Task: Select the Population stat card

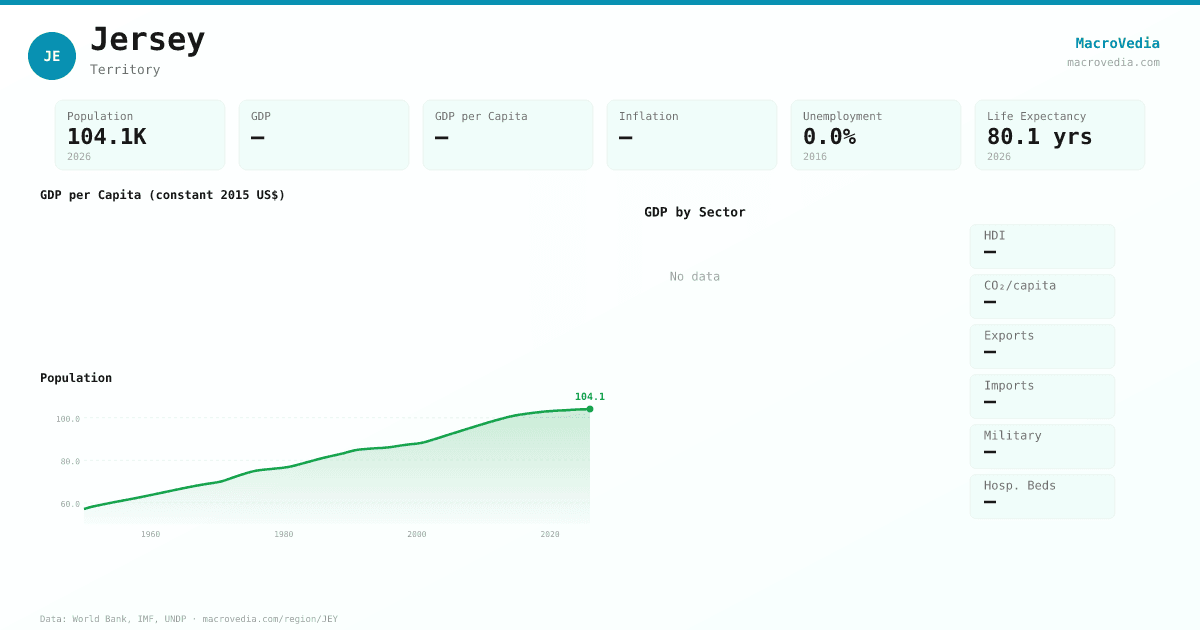Action: (x=140, y=135)
